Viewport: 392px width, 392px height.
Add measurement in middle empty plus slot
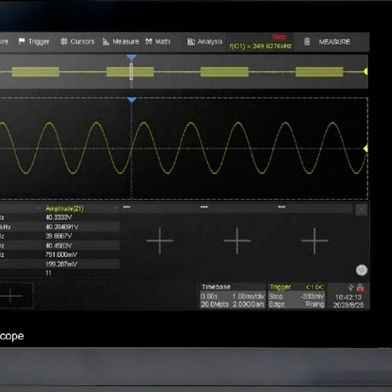tap(237, 241)
